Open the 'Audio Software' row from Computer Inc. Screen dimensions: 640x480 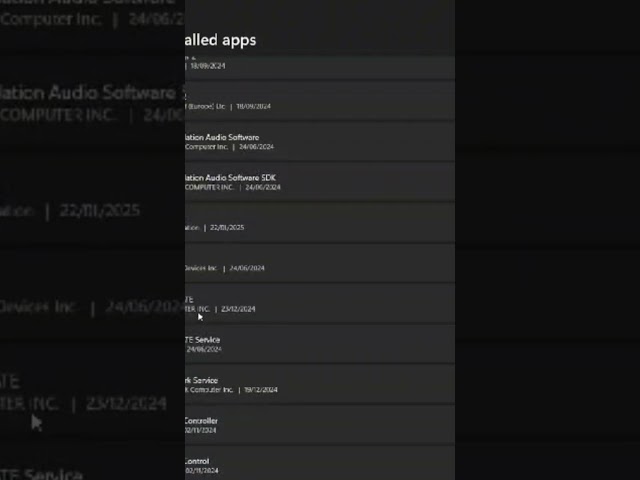coord(320,141)
